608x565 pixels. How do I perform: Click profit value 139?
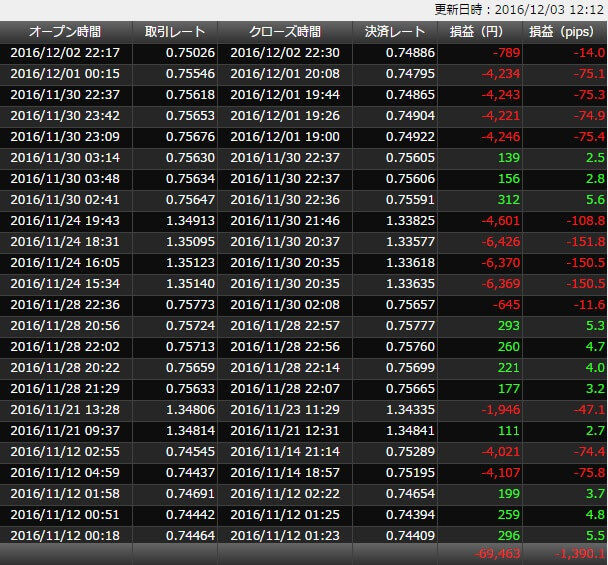(509, 157)
